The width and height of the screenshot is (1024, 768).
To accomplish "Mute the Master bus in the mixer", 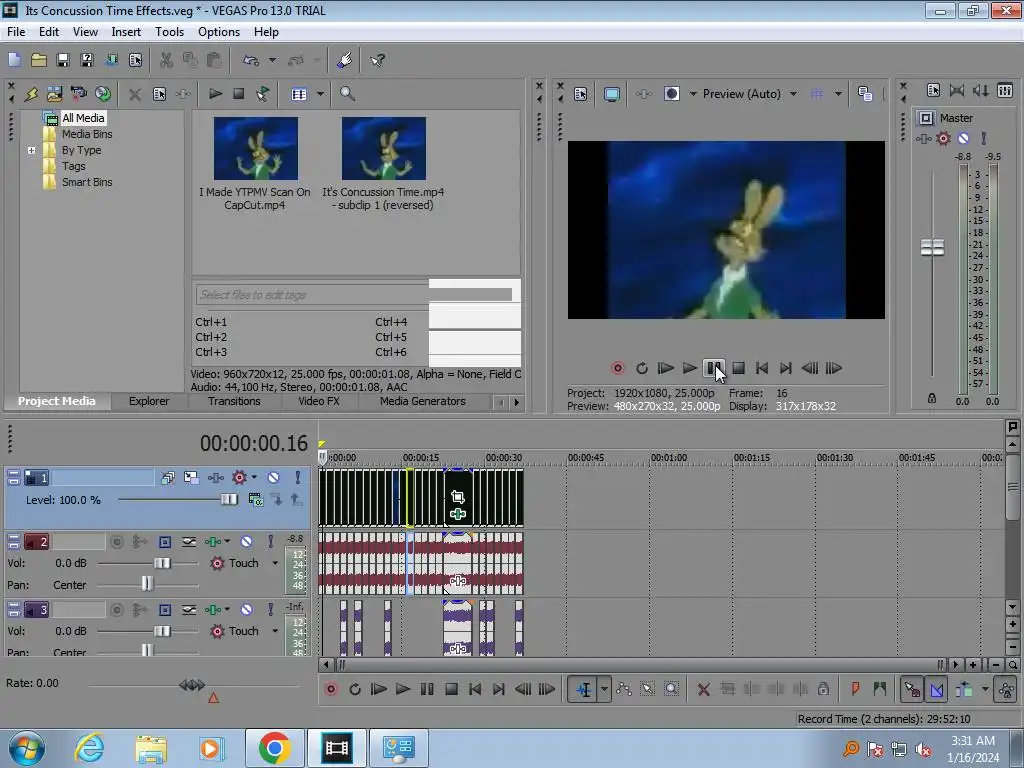I will click(963, 138).
